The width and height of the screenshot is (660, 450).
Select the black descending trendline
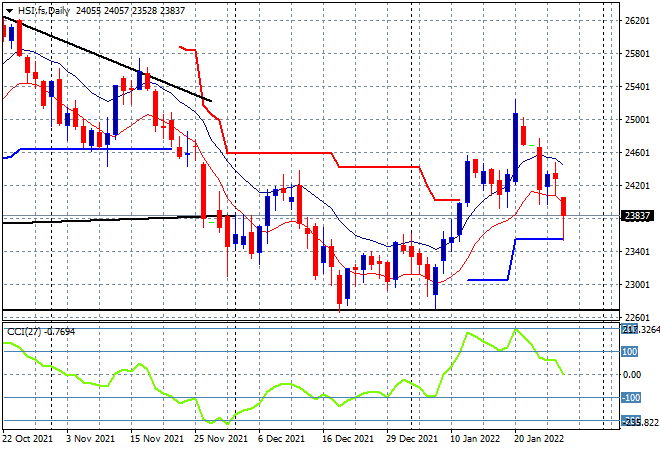coord(107,59)
